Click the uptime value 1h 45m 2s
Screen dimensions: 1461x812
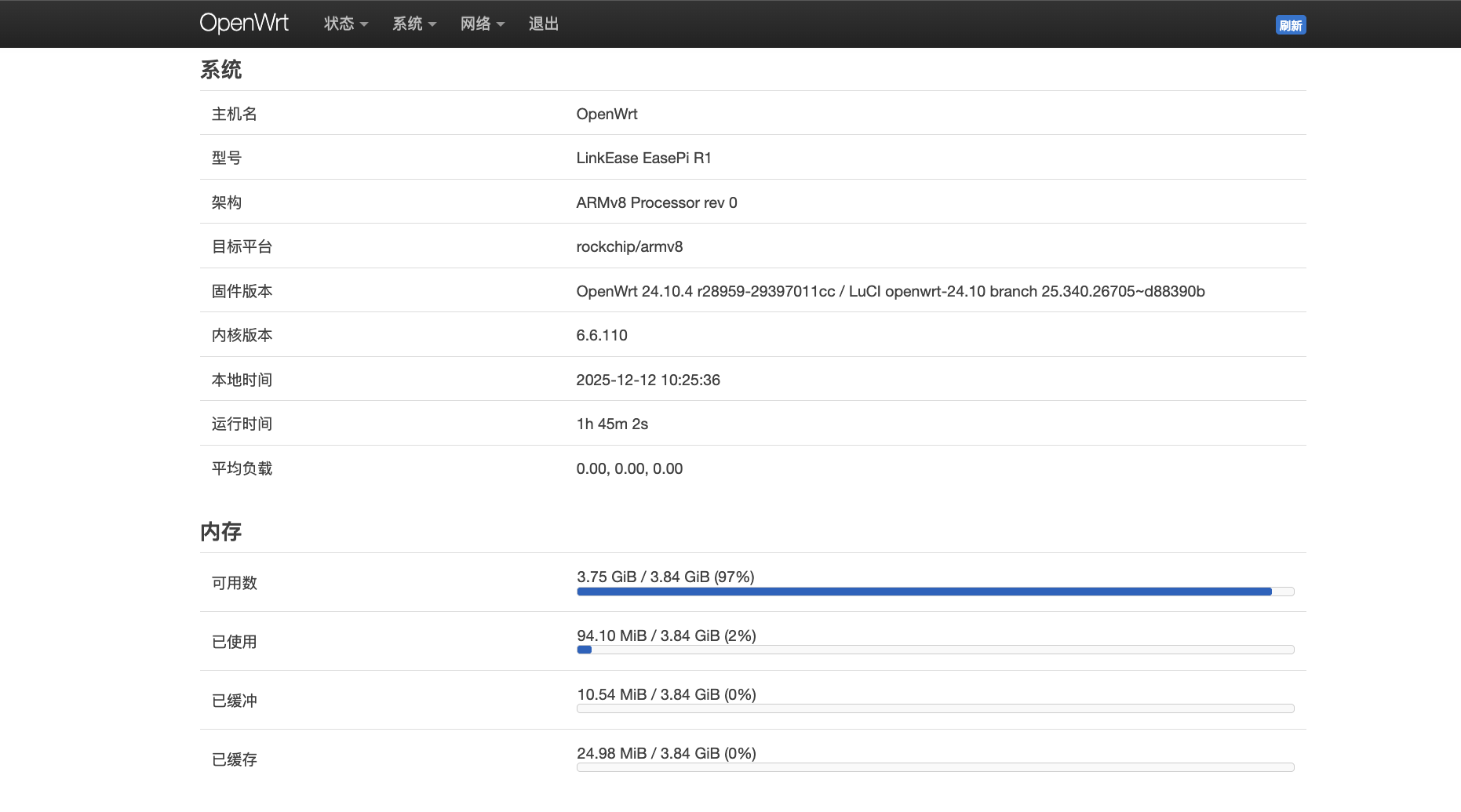point(612,424)
